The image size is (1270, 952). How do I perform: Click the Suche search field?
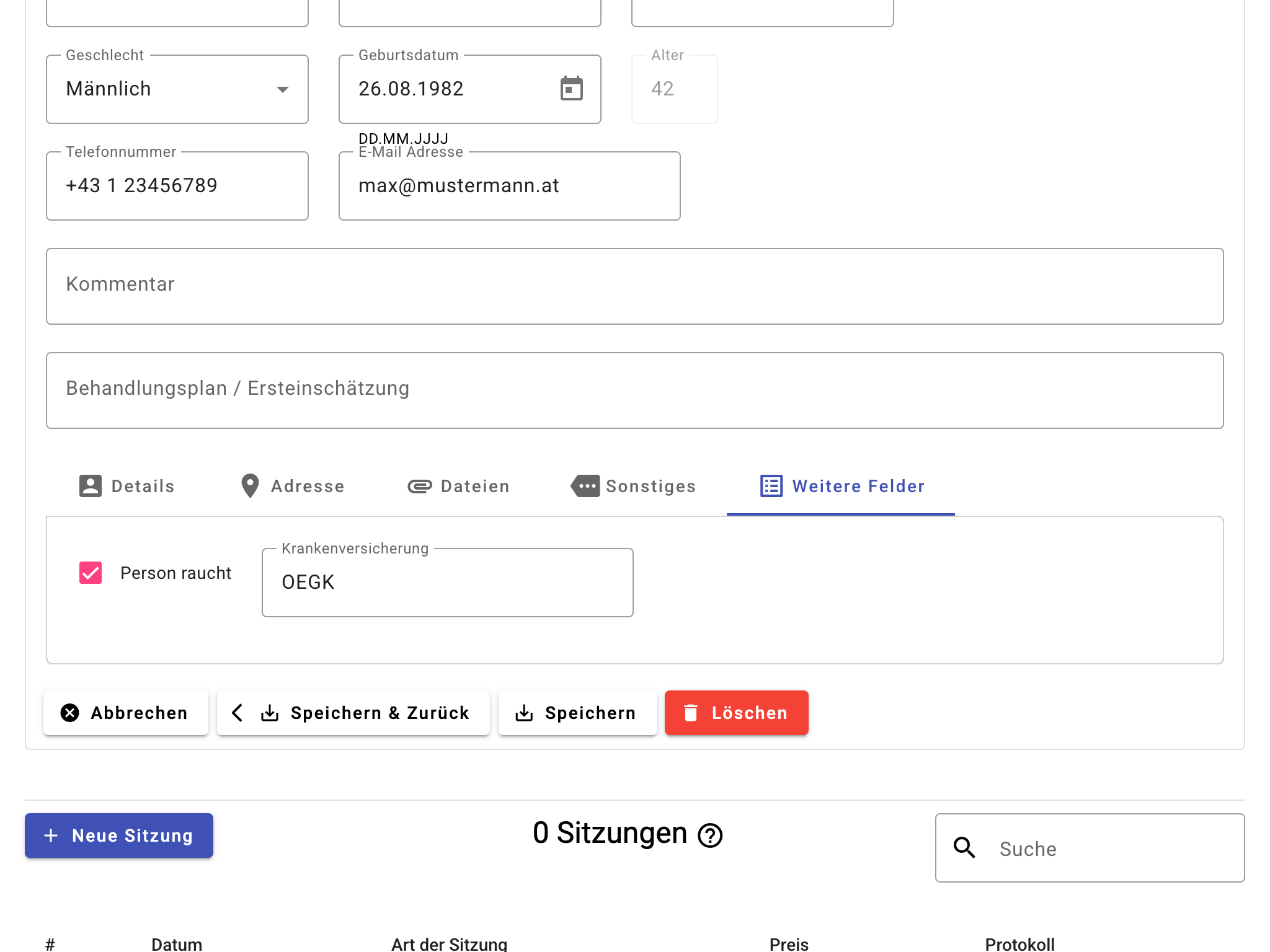point(1090,848)
